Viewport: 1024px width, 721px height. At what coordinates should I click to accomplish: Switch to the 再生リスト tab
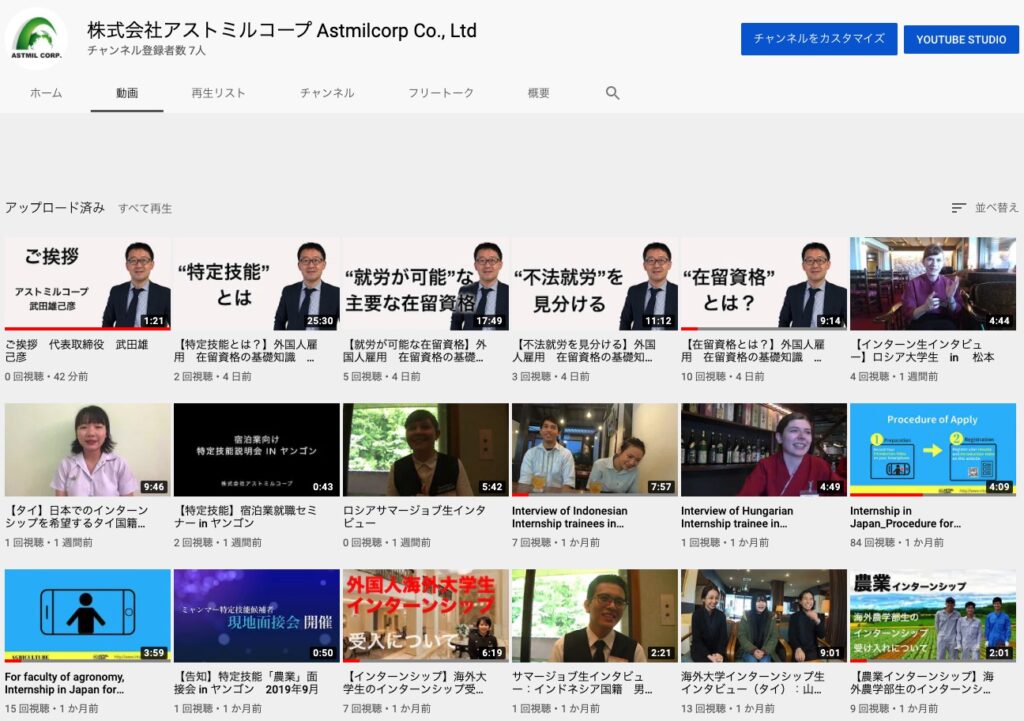coord(218,93)
